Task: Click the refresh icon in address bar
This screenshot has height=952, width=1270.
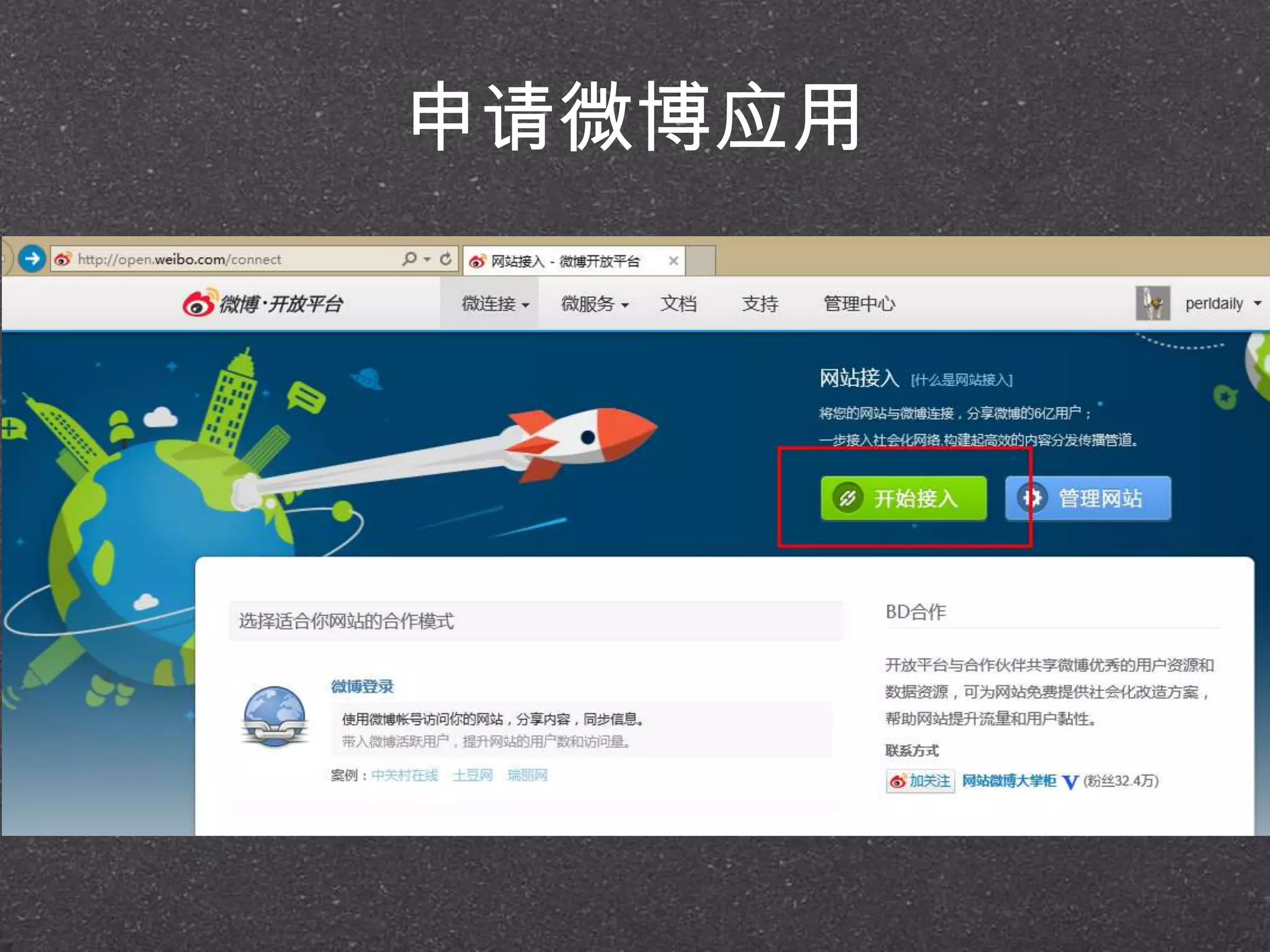Action: point(445,258)
